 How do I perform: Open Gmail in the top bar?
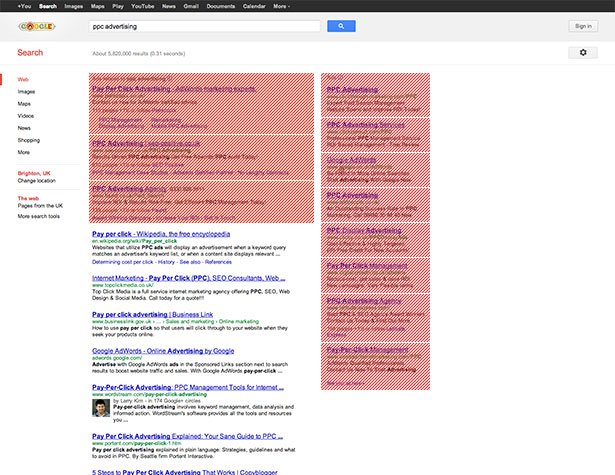191,6
